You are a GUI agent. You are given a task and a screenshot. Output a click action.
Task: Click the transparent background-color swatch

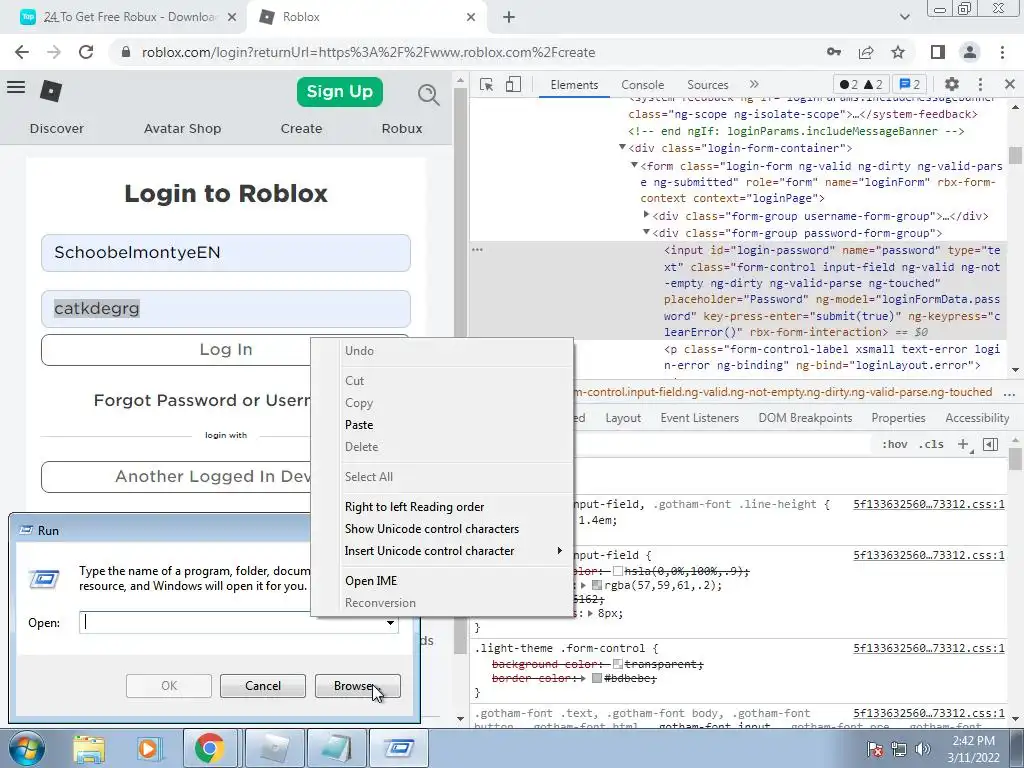click(618, 664)
